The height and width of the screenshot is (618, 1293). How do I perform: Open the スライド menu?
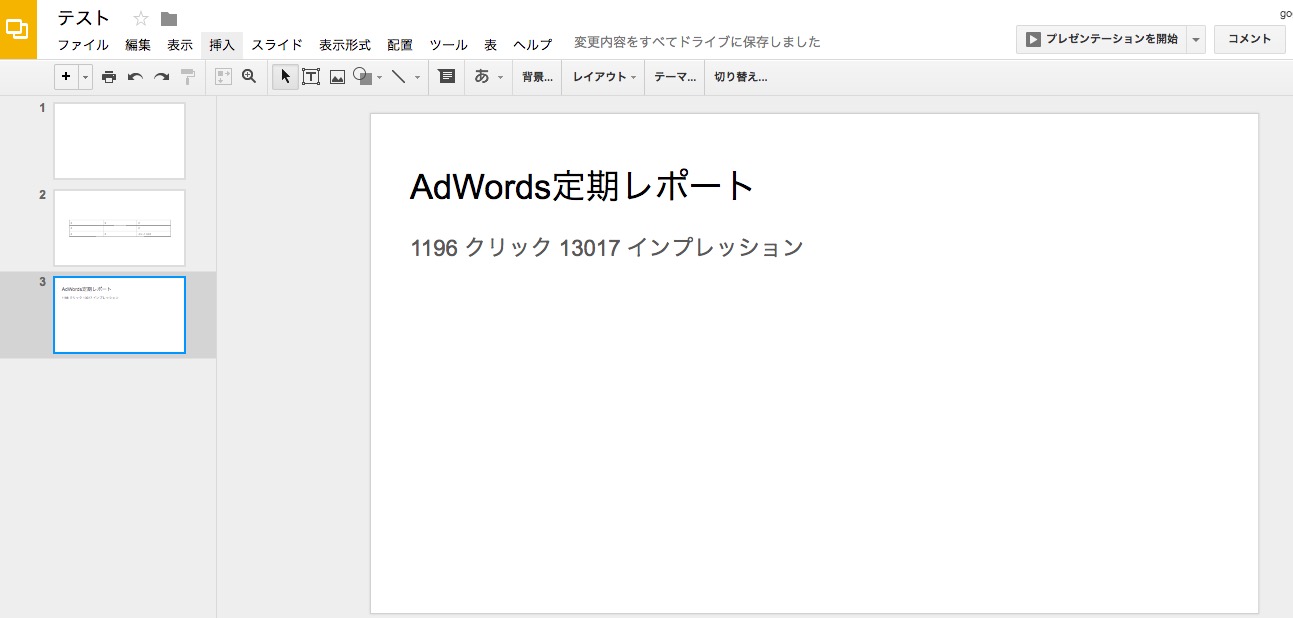pyautogui.click(x=277, y=45)
